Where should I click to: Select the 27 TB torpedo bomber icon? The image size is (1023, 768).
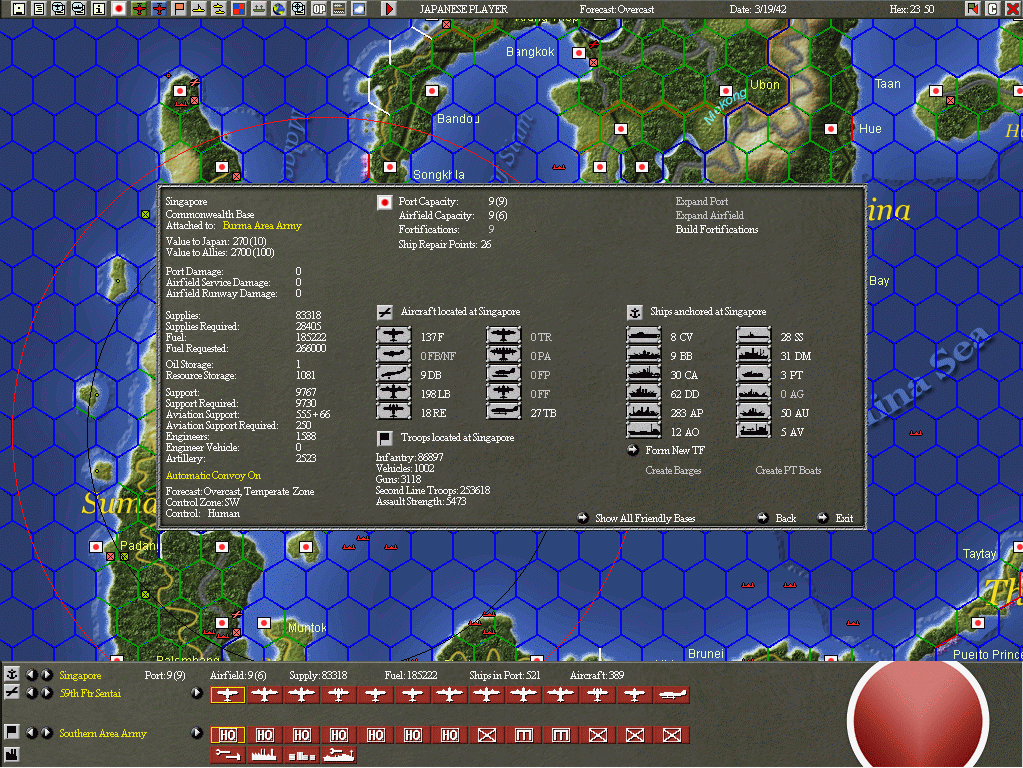pos(504,412)
